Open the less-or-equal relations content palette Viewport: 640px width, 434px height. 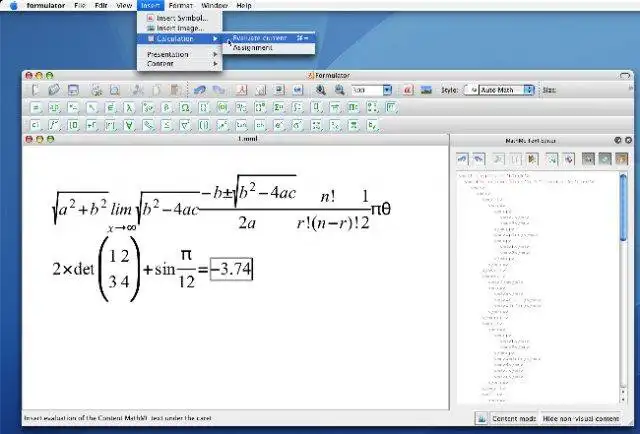pos(166,125)
